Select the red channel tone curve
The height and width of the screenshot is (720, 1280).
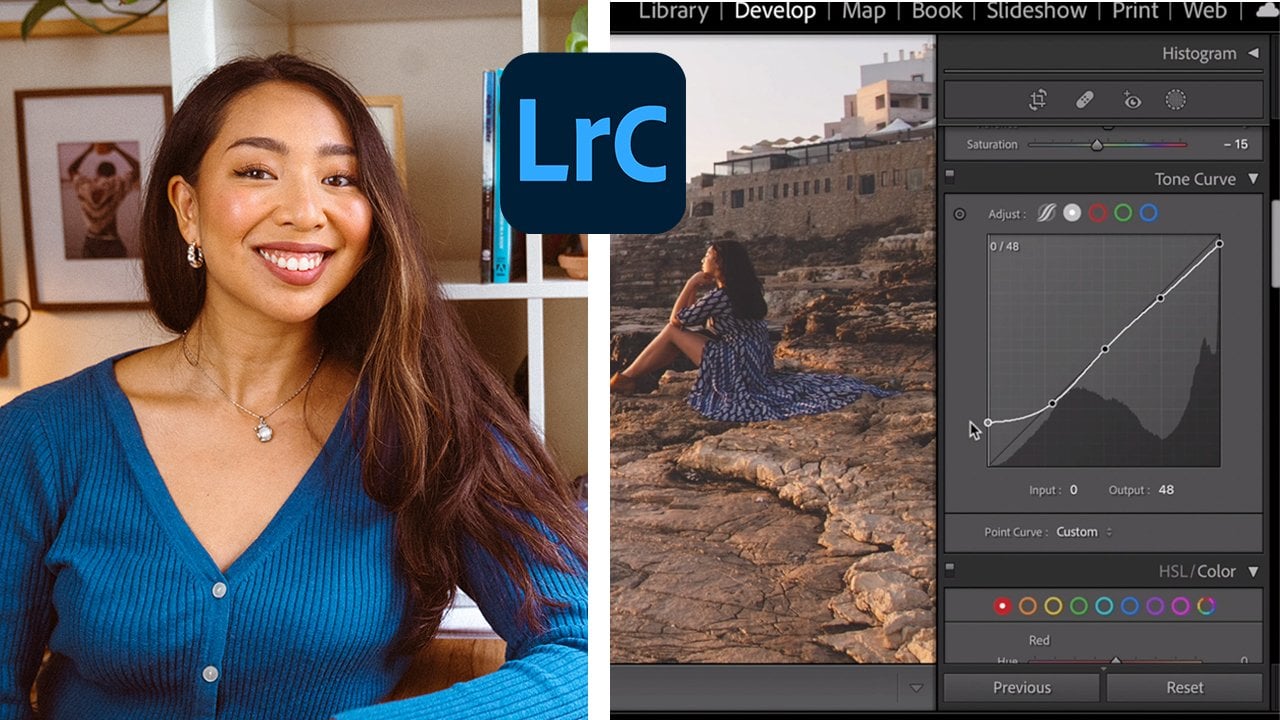click(1098, 213)
